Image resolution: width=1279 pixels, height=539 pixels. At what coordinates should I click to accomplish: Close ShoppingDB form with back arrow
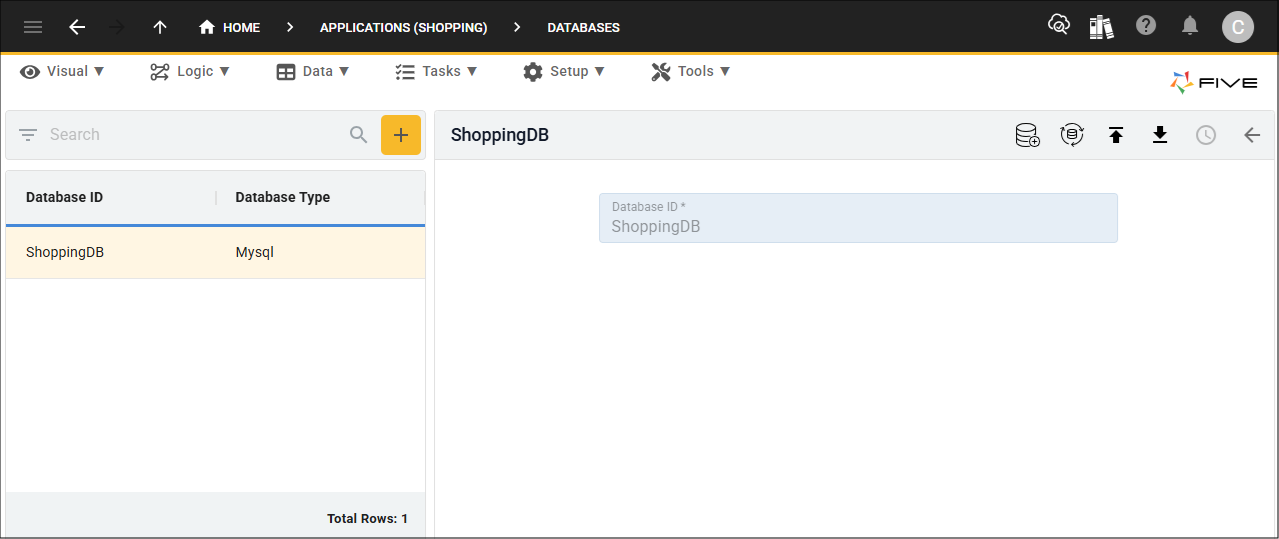click(x=1252, y=135)
